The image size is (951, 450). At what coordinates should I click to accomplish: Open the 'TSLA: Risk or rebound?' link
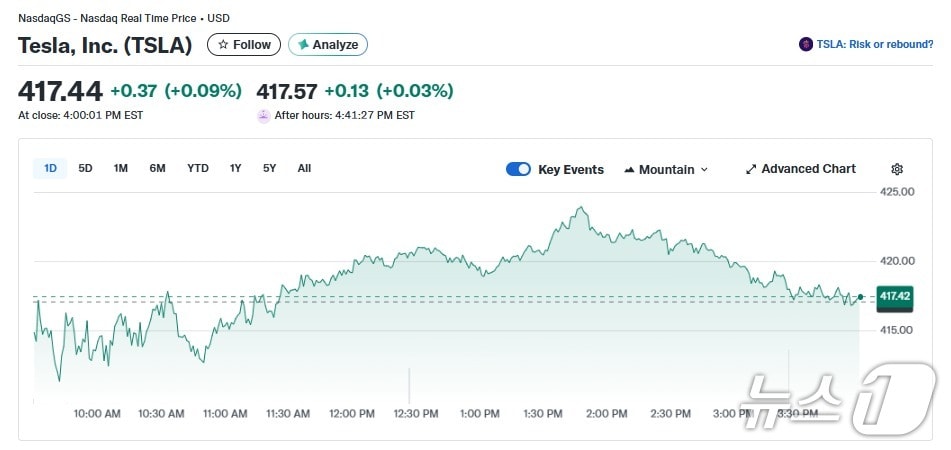pos(874,45)
